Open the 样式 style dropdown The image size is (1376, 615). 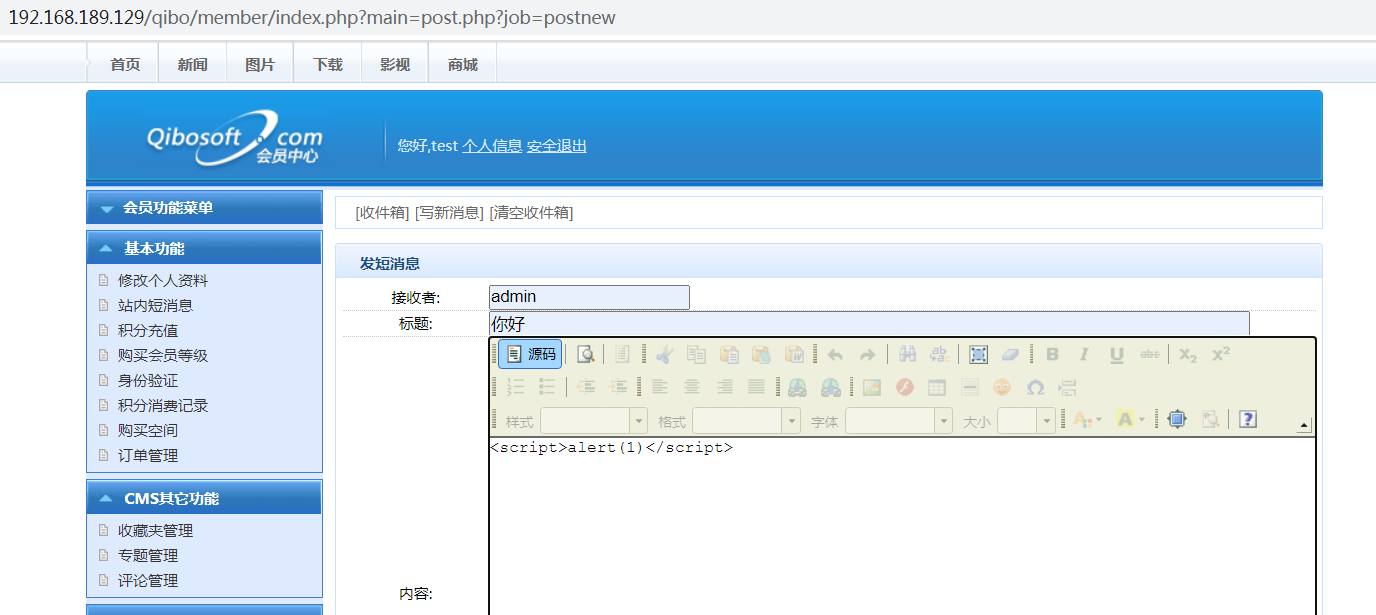click(x=594, y=421)
